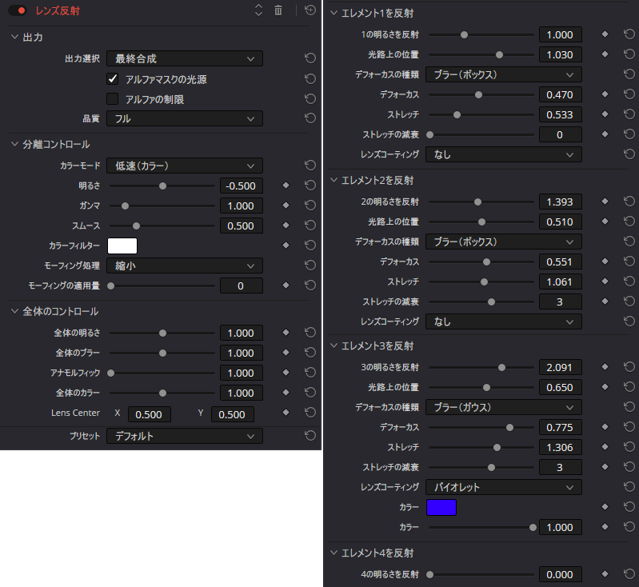639x587 pixels.
Task: Click the 明るさ slider handle
Action: click(x=163, y=186)
